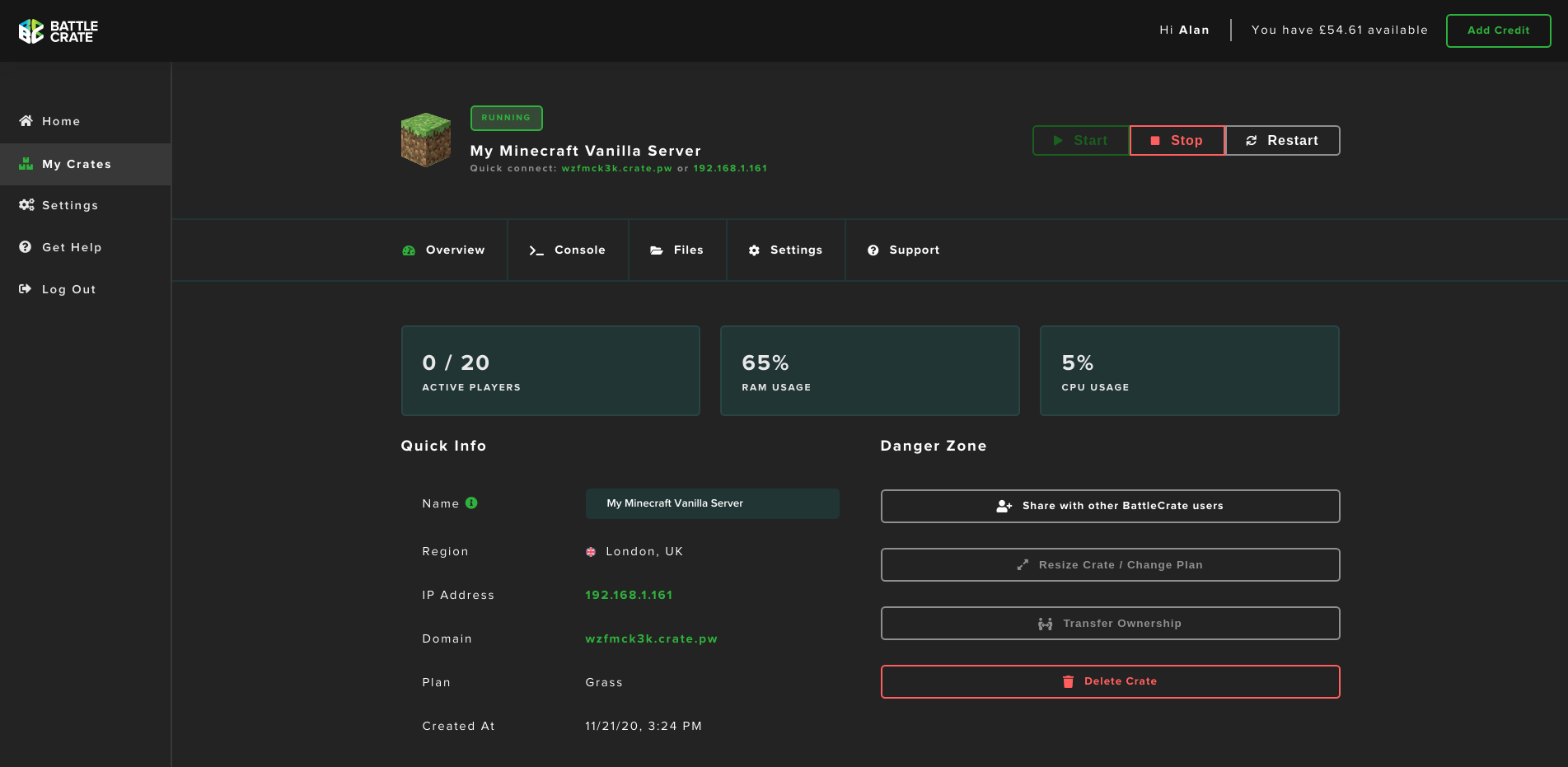The height and width of the screenshot is (767, 1568).
Task: Click the Stop button's square icon
Action: click(x=1155, y=141)
